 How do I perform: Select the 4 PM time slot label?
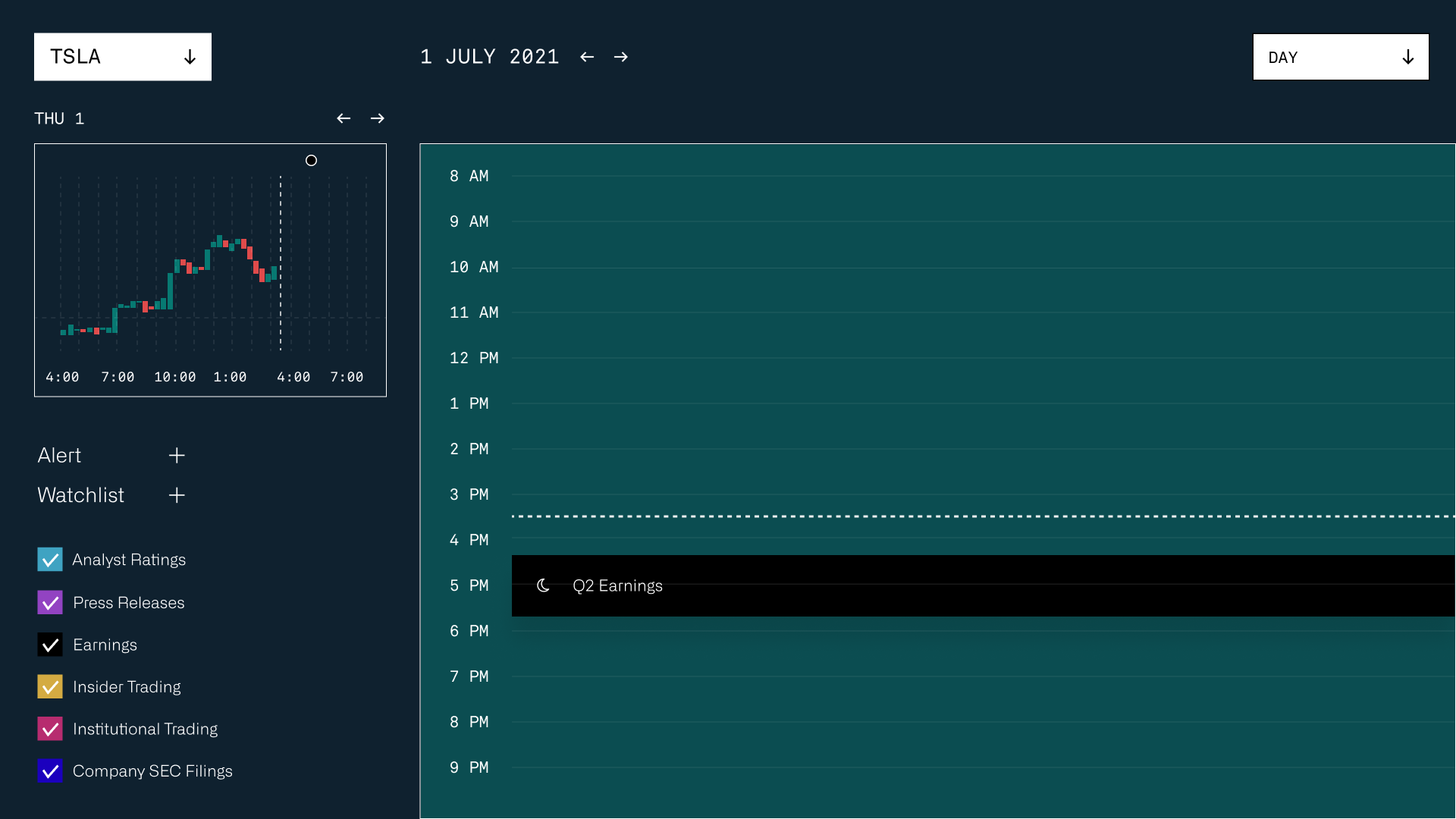point(469,540)
